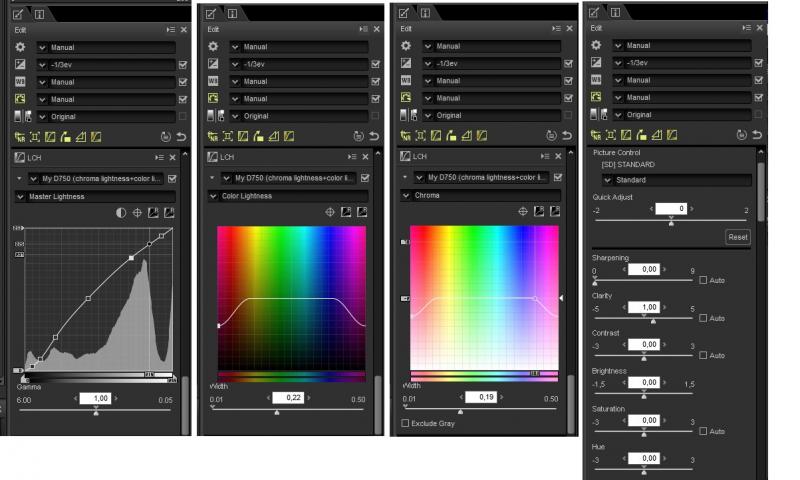The image size is (800, 480).
Task: Click the straighten triangle icon in the Color Lightness panel toolbar
Action: (x=273, y=136)
